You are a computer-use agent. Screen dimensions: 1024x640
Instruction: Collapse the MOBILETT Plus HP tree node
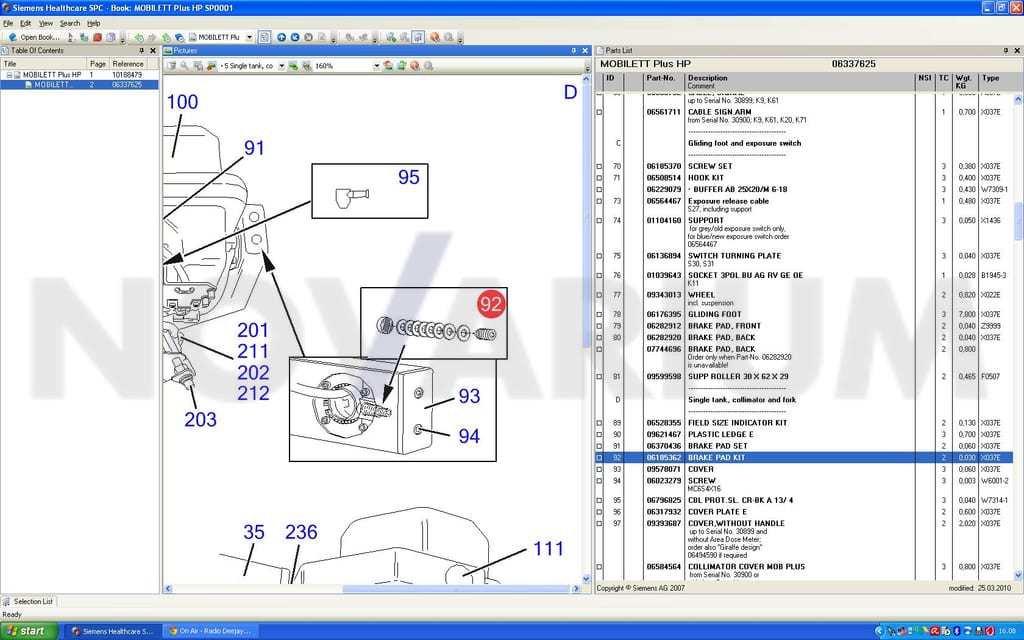coord(9,75)
